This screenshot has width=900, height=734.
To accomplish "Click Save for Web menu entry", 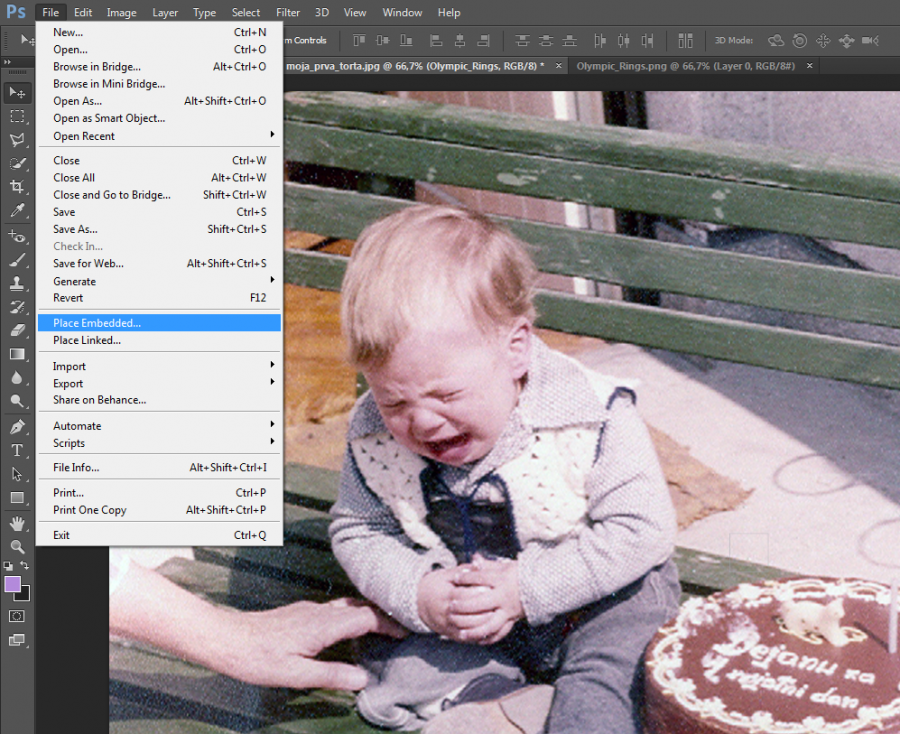I will tap(88, 263).
